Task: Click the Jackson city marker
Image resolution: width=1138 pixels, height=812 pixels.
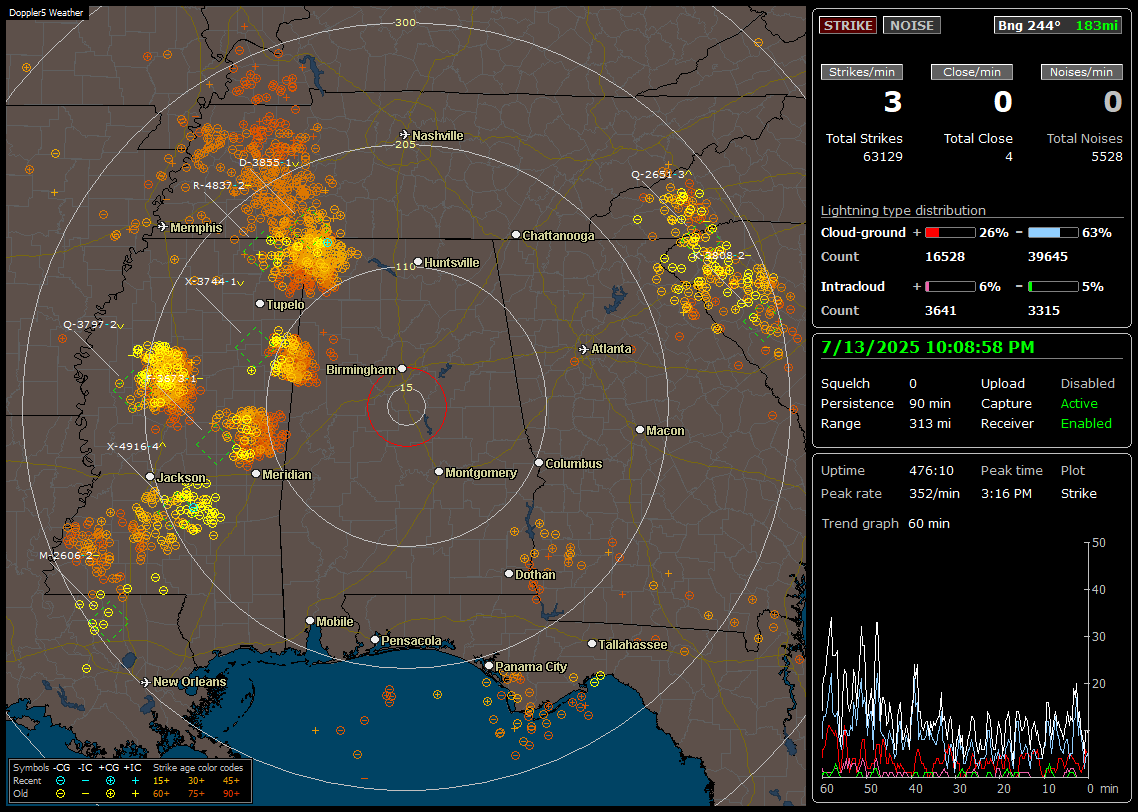Action: pyautogui.click(x=150, y=477)
